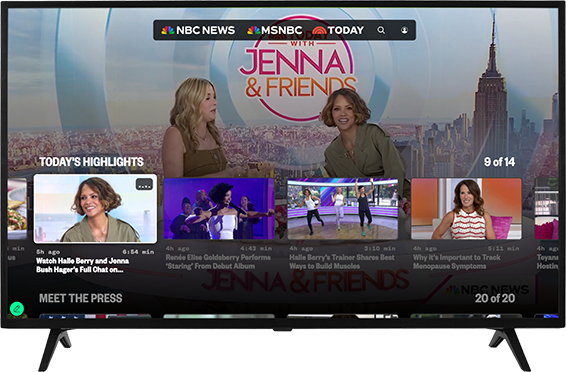Switch to the NBC NEWS tab
The width and height of the screenshot is (566, 372).
pyautogui.click(x=198, y=30)
